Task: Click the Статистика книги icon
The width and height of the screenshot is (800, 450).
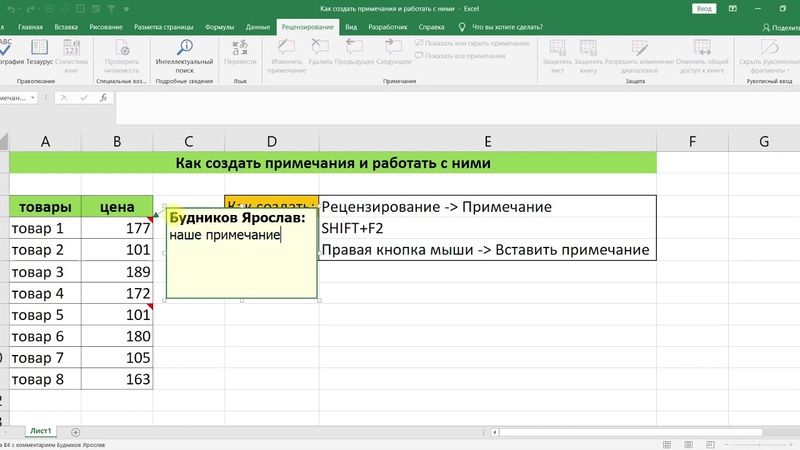Action: coord(71,48)
